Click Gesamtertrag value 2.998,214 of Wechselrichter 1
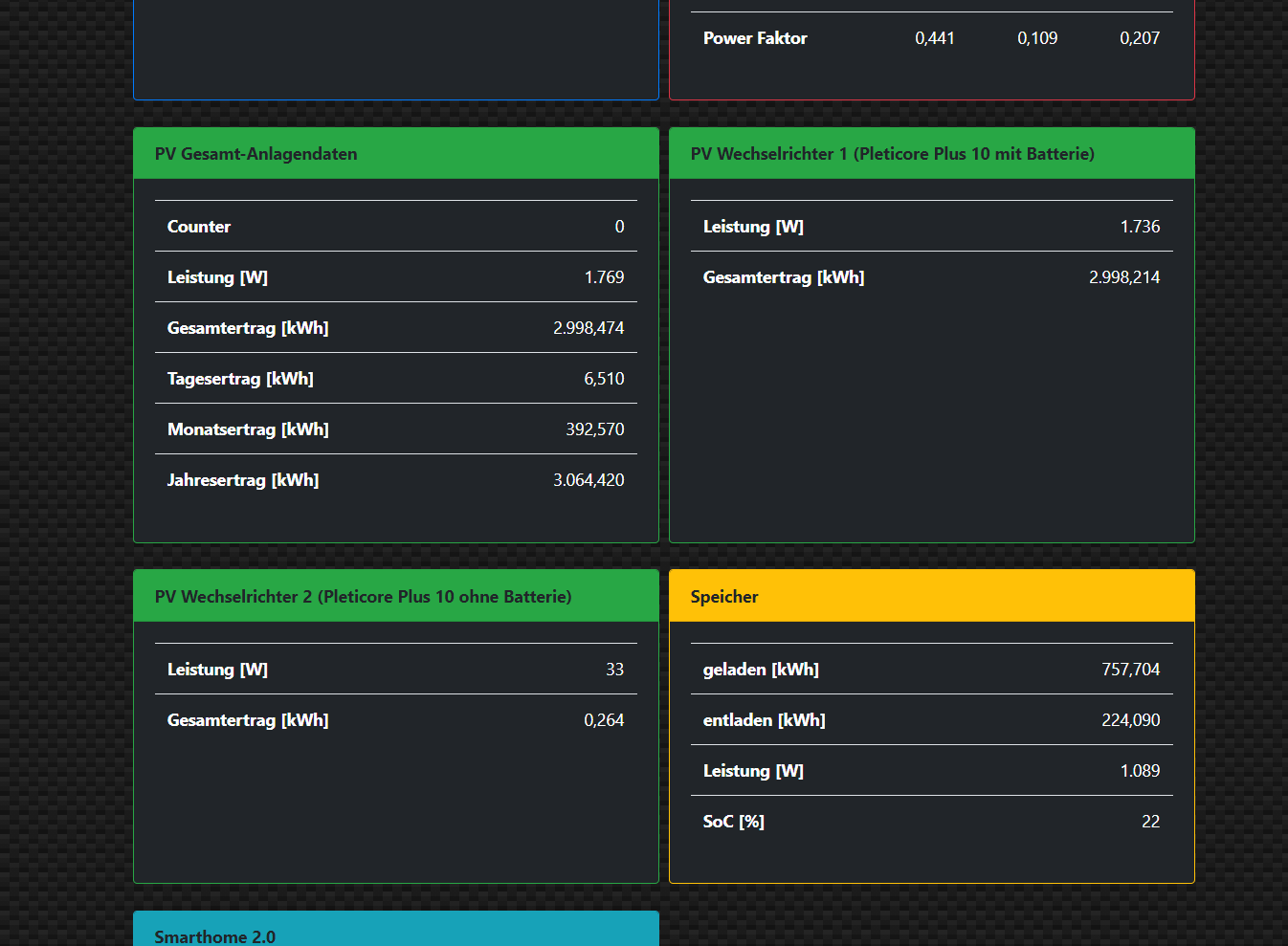The width and height of the screenshot is (1288, 946). tap(1124, 277)
